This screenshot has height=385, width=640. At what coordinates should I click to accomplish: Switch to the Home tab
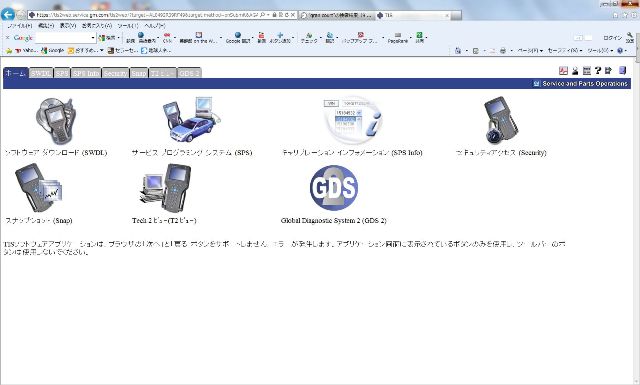[16, 73]
